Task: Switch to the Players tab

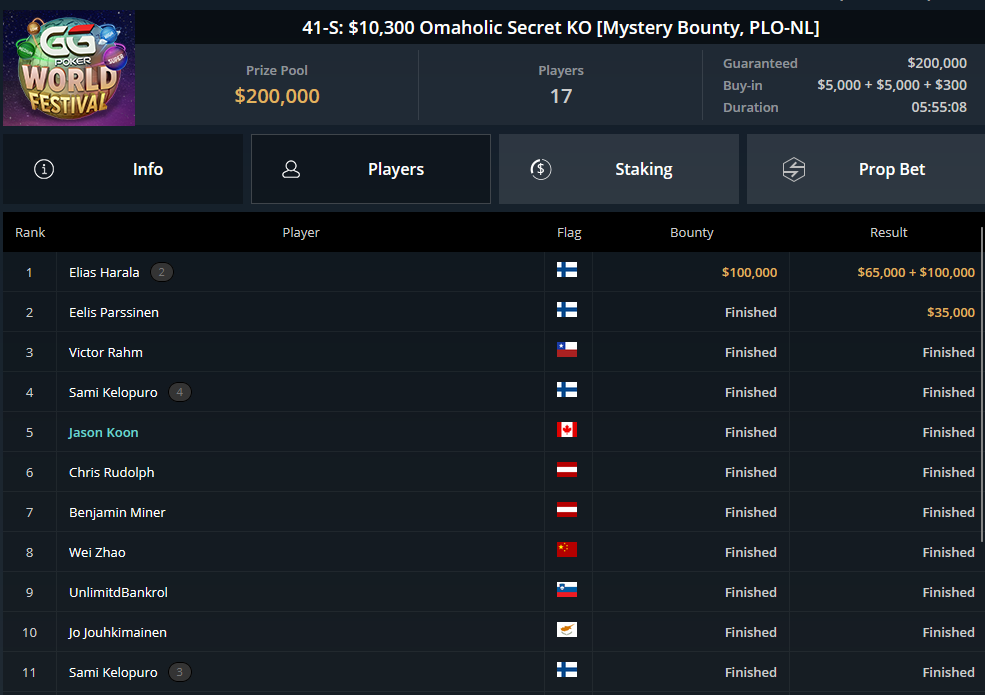Action: [371, 169]
